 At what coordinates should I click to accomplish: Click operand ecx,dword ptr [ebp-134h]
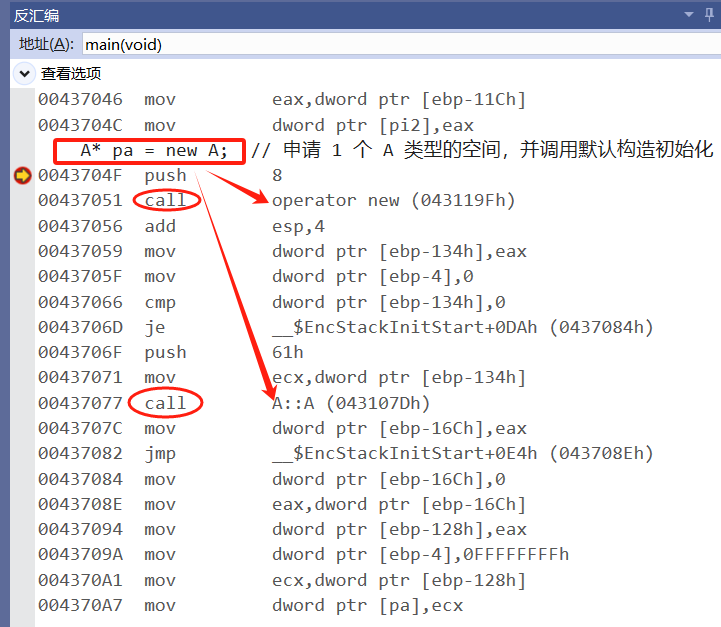pyautogui.click(x=399, y=378)
